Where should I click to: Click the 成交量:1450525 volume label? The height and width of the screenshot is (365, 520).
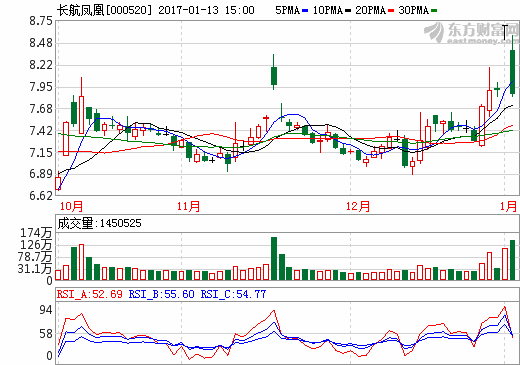tap(99, 223)
